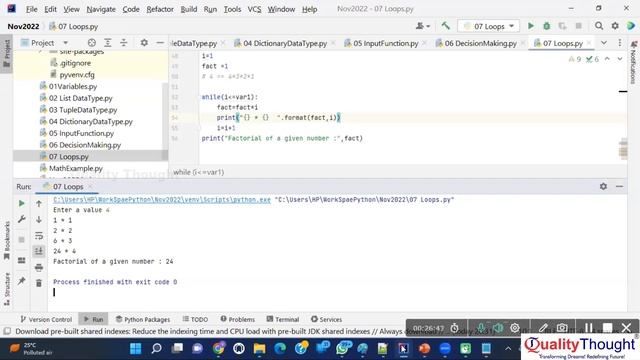Image resolution: width=640 pixels, height=360 pixels.
Task: Open the VCS menu
Action: 254,9
